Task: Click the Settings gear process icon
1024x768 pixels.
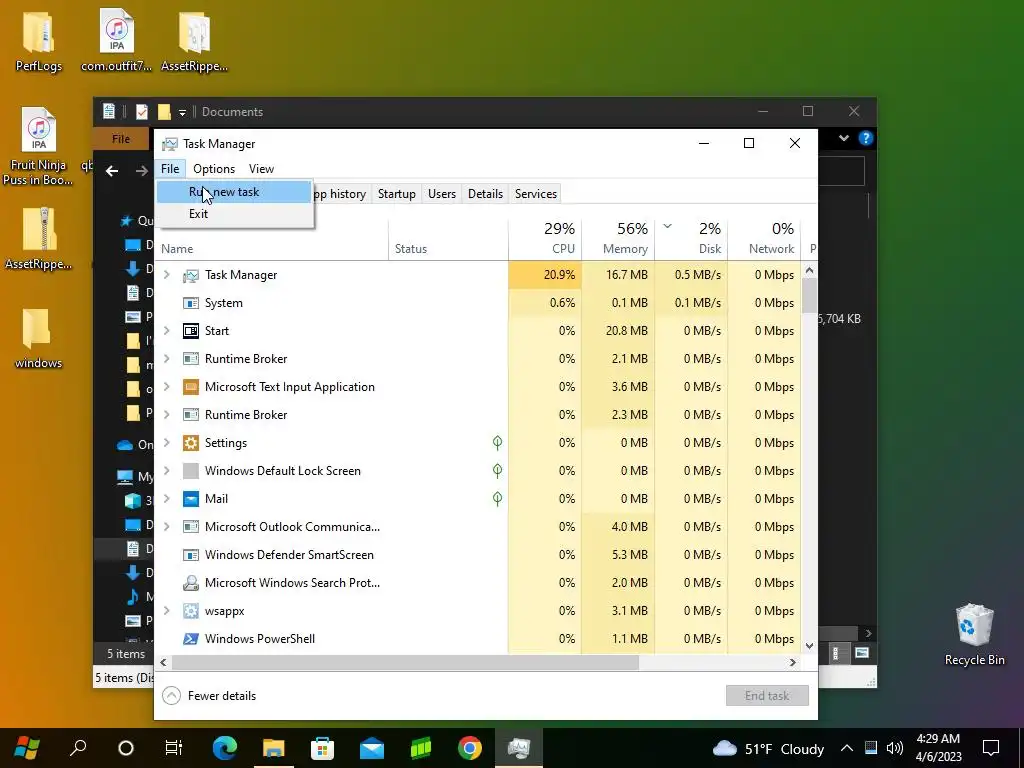Action: click(191, 443)
